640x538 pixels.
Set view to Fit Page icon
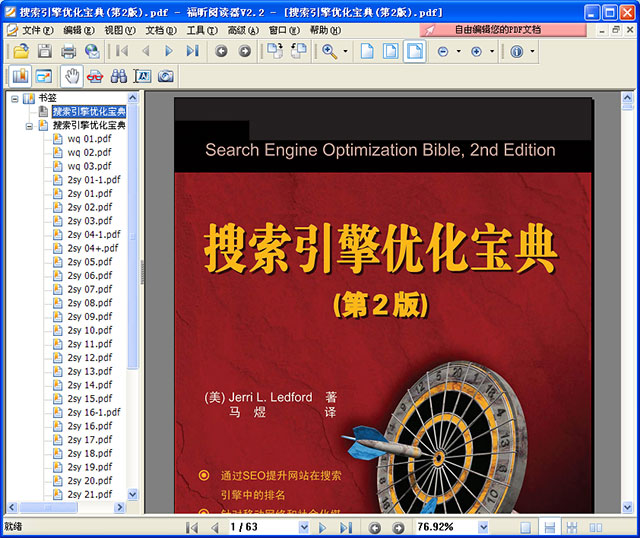[391, 51]
